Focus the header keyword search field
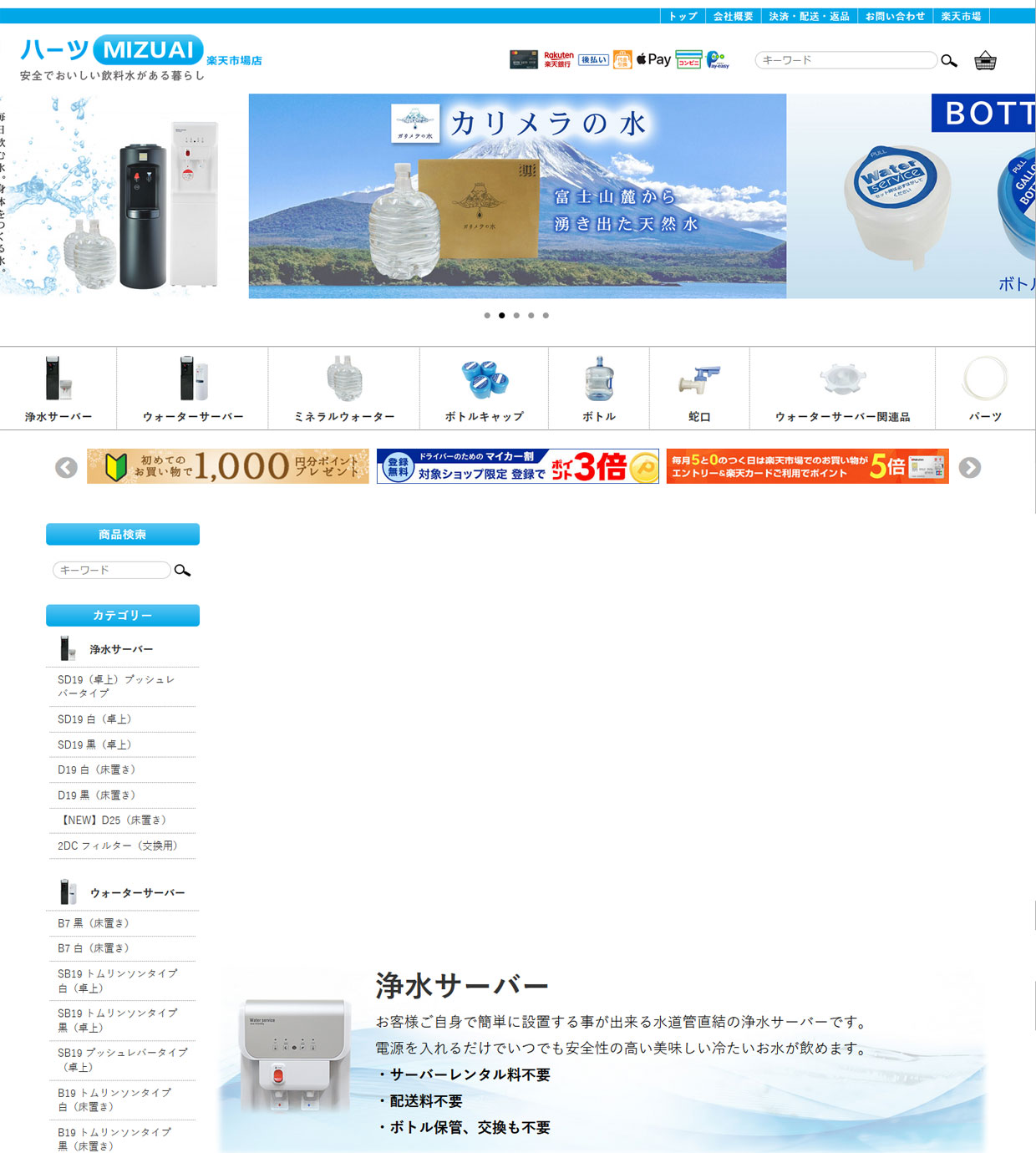 [846, 60]
